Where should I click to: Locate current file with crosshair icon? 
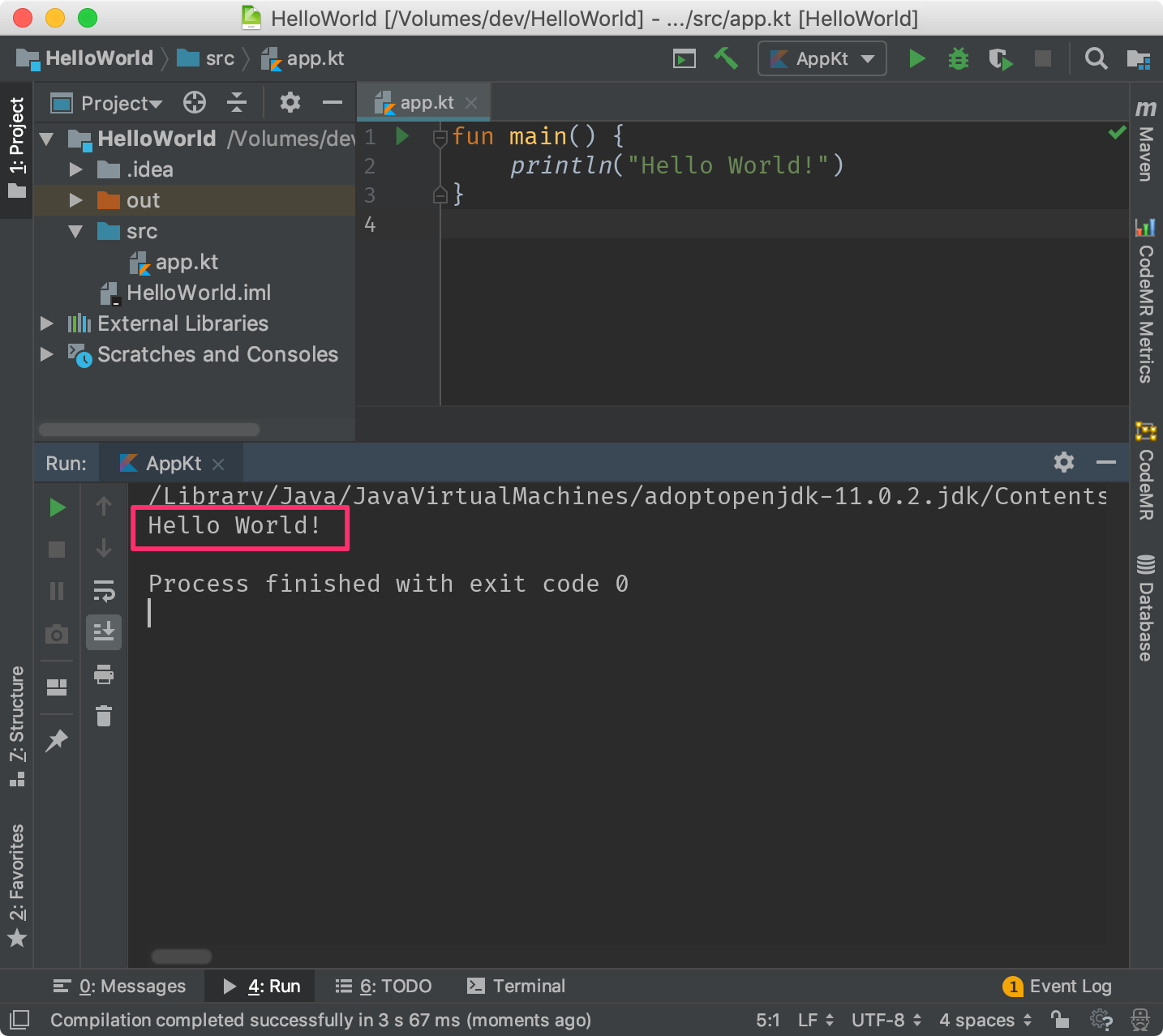click(x=195, y=102)
